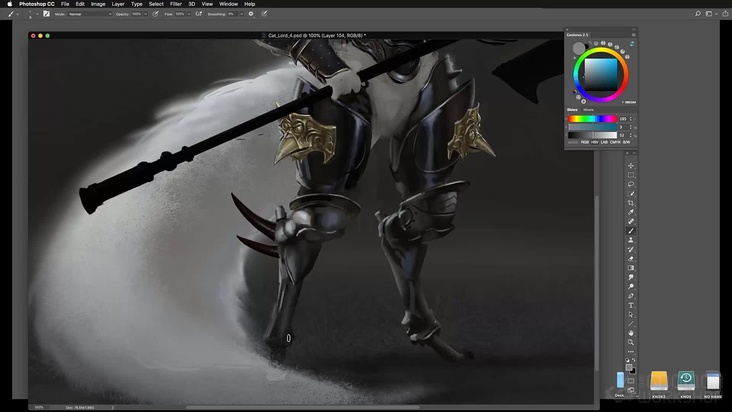Toggle airbrush-style build-up

pos(199,14)
